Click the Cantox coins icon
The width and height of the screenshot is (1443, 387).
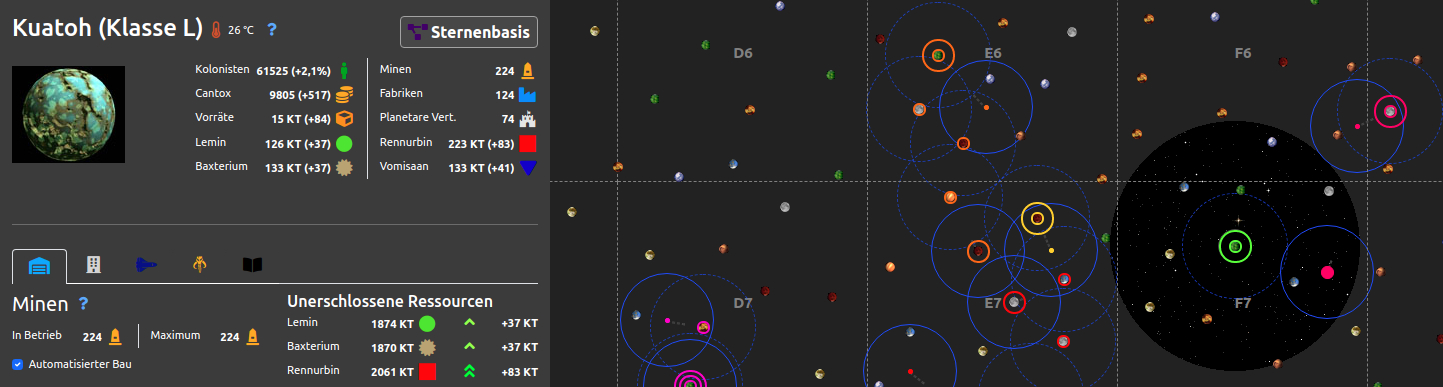tap(344, 95)
